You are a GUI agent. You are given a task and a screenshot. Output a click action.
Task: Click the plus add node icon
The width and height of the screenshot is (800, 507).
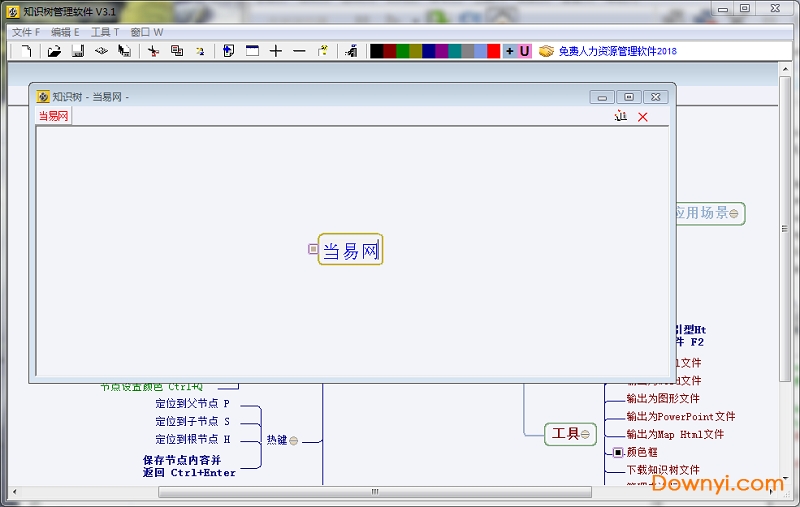[276, 50]
